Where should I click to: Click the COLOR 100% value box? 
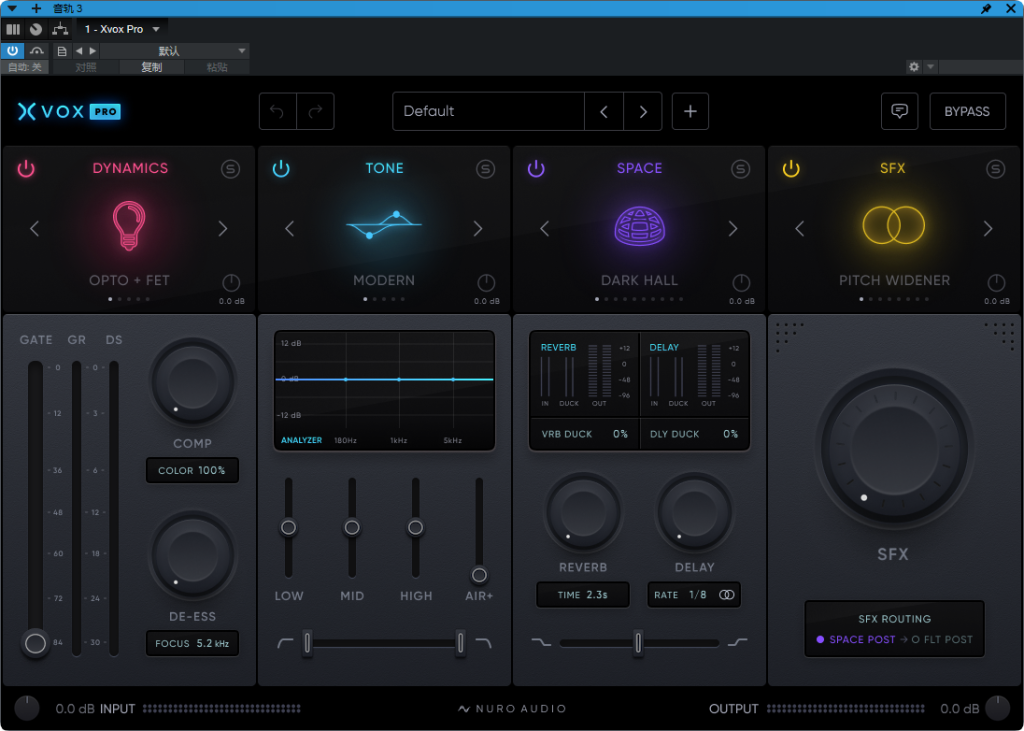click(x=192, y=470)
